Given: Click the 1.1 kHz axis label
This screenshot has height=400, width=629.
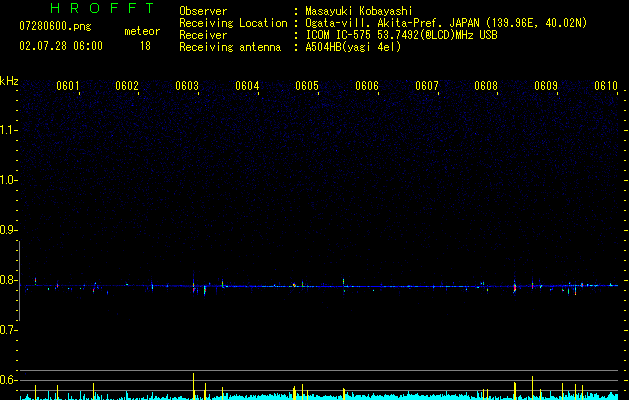Looking at the screenshot, I should [8, 130].
